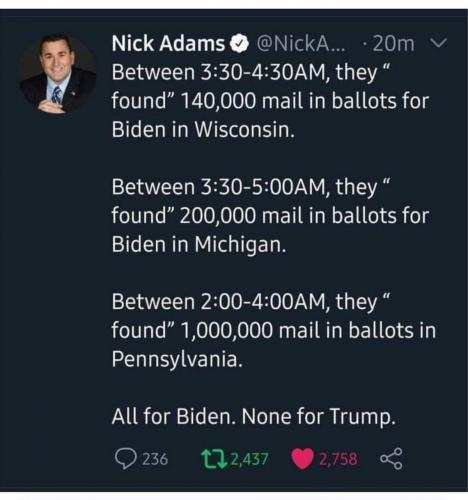Click the text 'Between 3:30-5:00AM'
Screen dimensions: 468x500
coord(219,187)
